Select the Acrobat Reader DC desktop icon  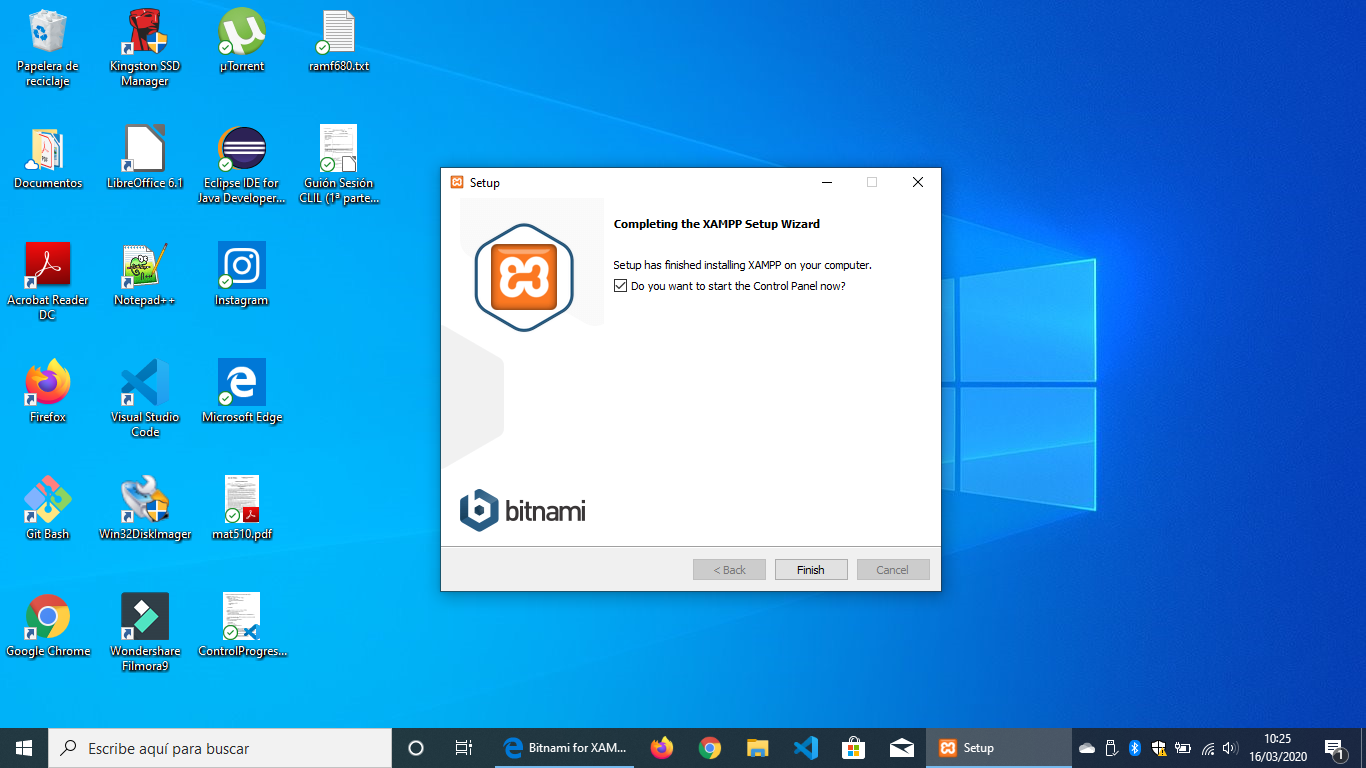point(48,282)
